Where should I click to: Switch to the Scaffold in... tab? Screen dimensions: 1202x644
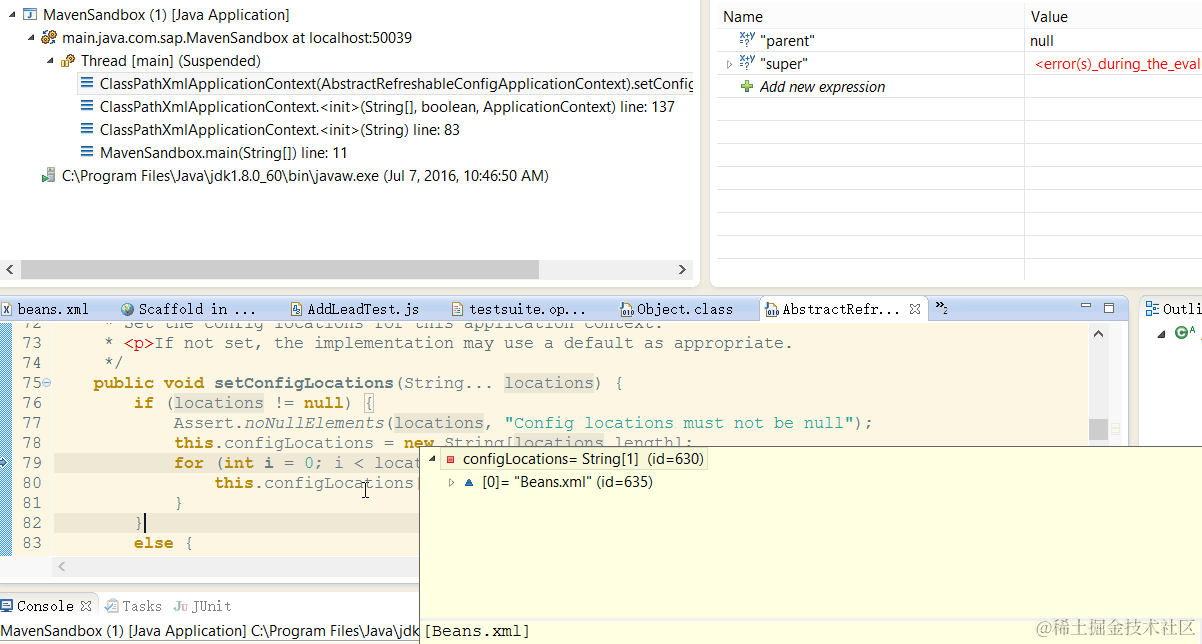pos(189,309)
